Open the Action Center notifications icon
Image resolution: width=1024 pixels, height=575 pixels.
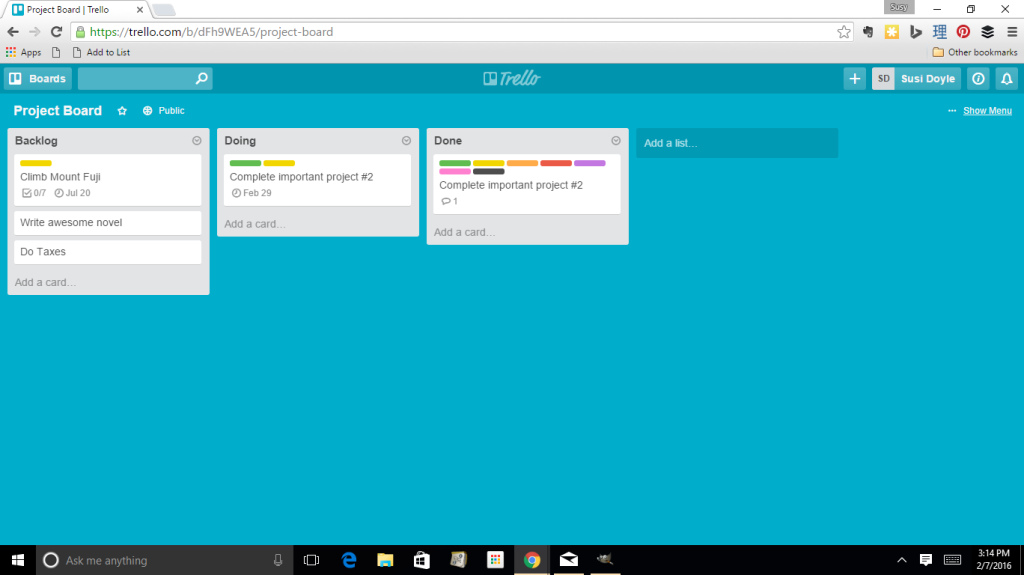coord(925,560)
